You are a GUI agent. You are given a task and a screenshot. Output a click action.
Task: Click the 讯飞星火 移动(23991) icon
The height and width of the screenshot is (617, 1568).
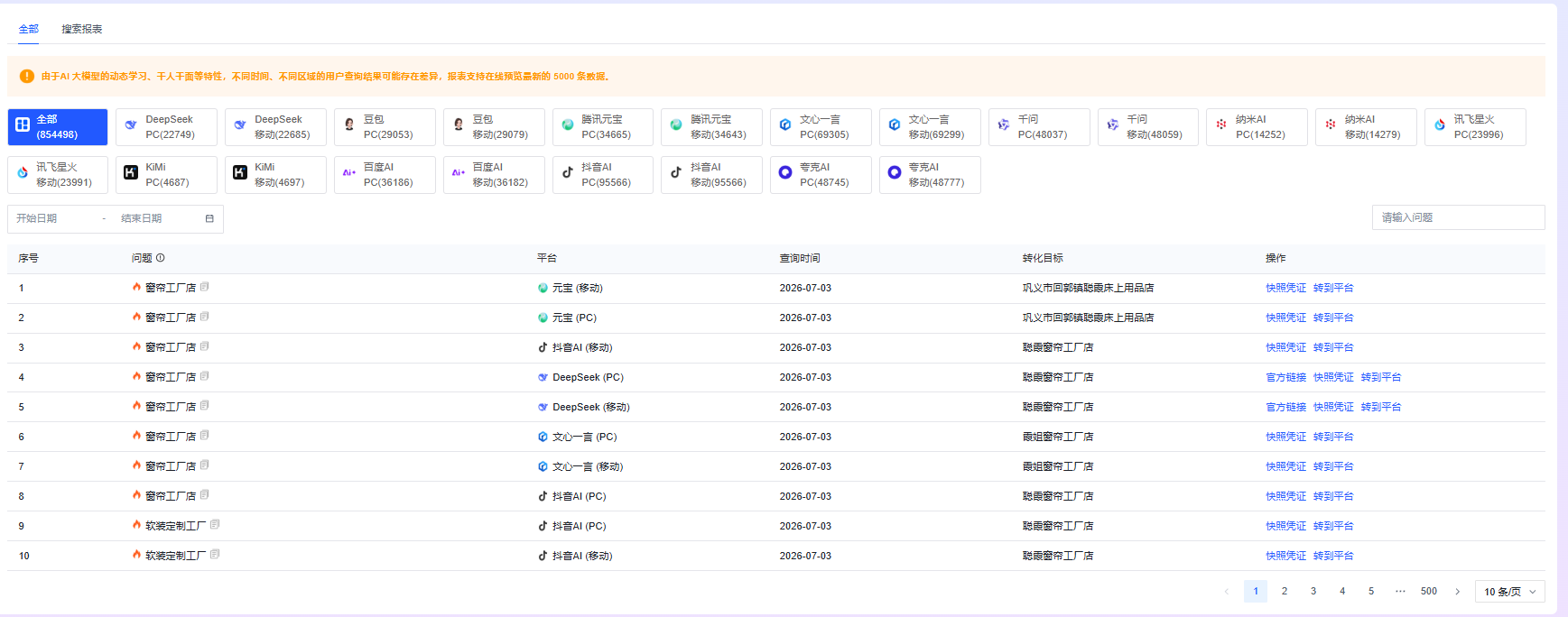coord(23,173)
